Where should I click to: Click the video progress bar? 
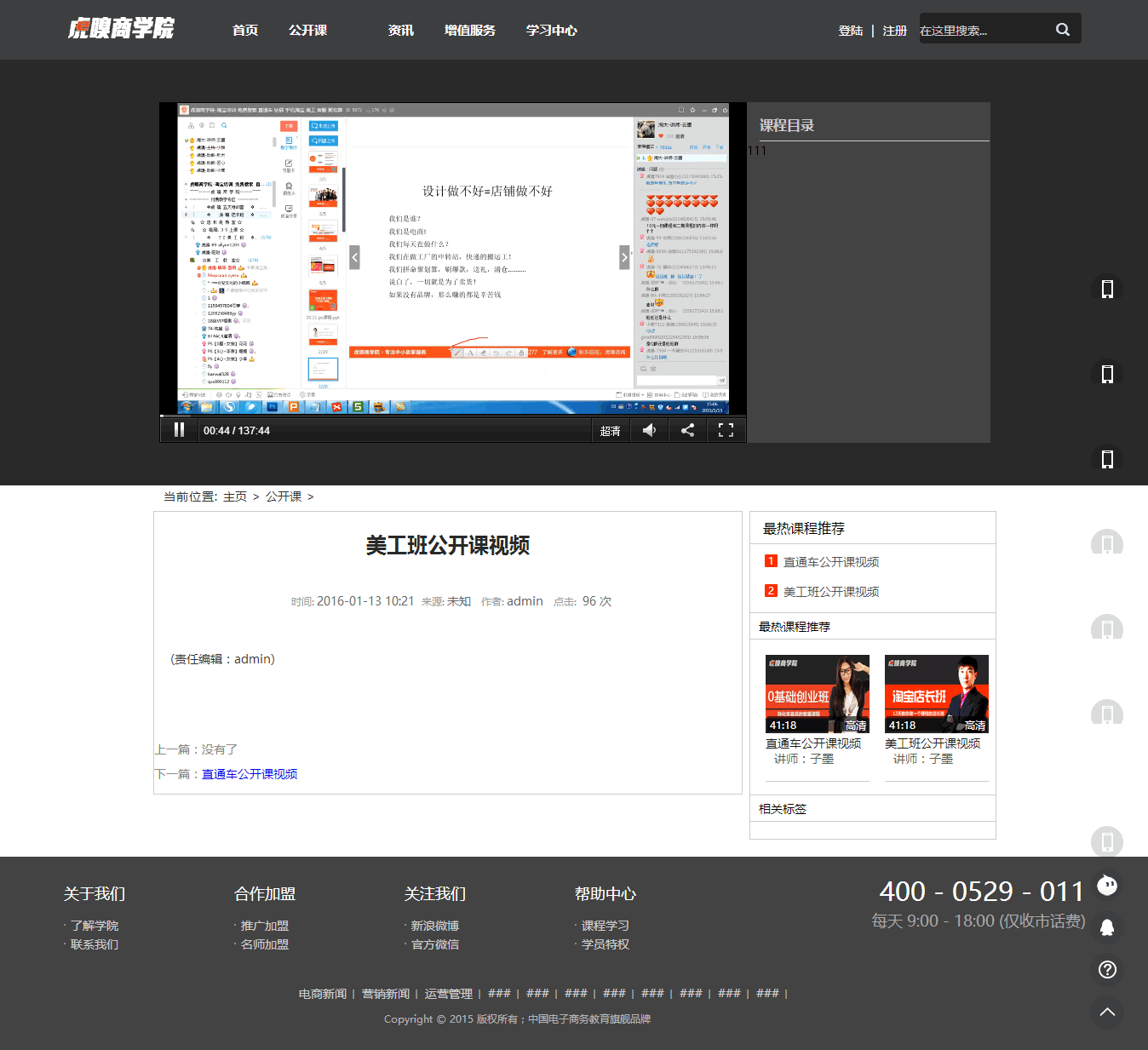pyautogui.click(x=452, y=416)
